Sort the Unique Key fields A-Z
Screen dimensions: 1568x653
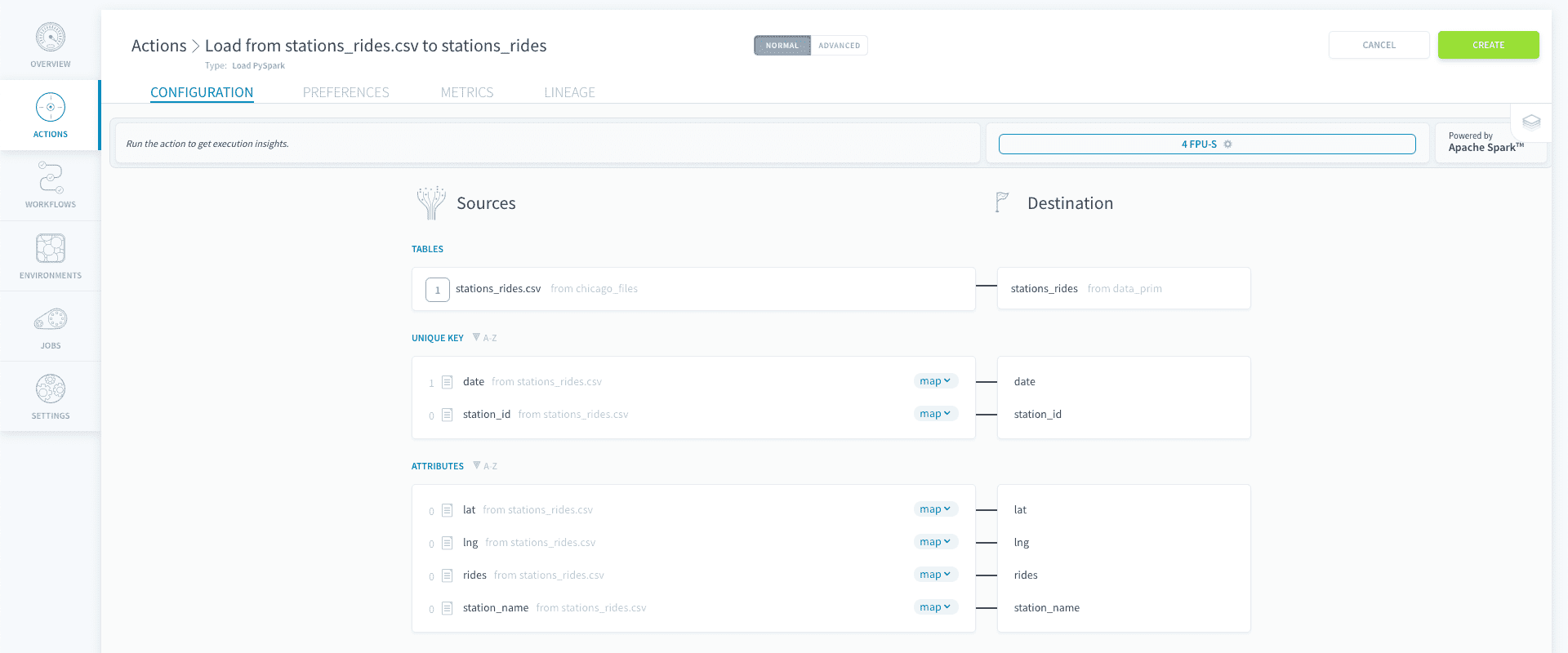tap(484, 338)
